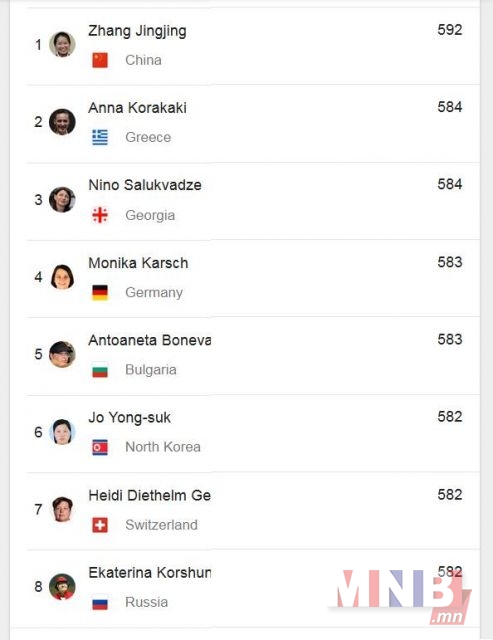Click the Georgia country label
Viewport: 493px width, 640px height.
click(150, 216)
